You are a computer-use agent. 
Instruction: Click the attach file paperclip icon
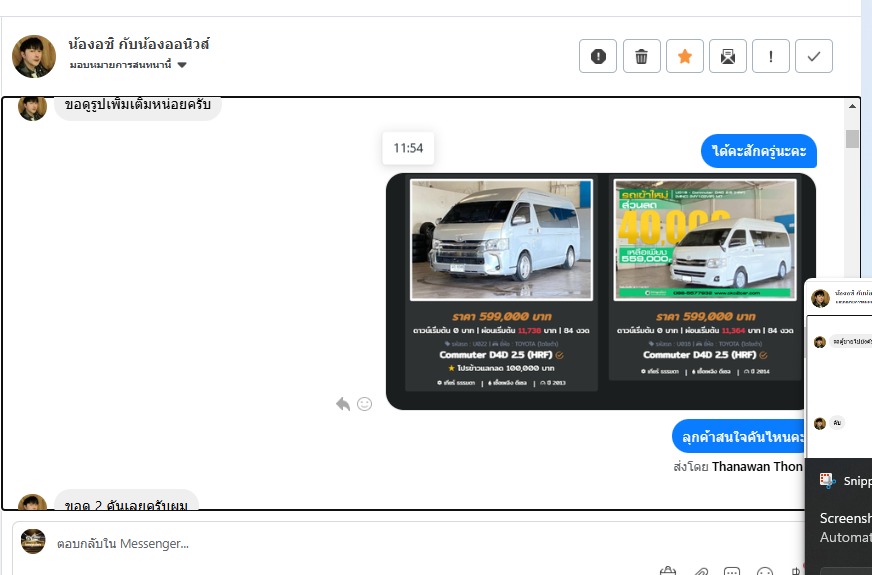701,571
